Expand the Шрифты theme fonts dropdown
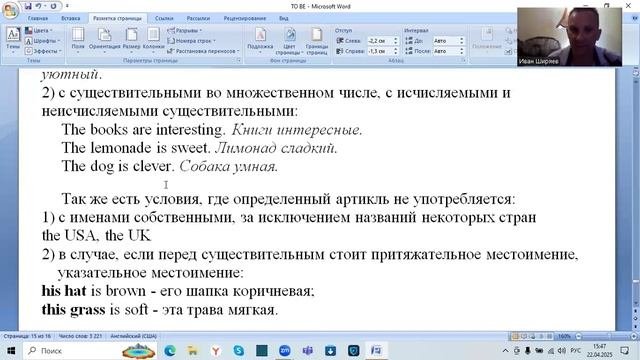 (42, 41)
